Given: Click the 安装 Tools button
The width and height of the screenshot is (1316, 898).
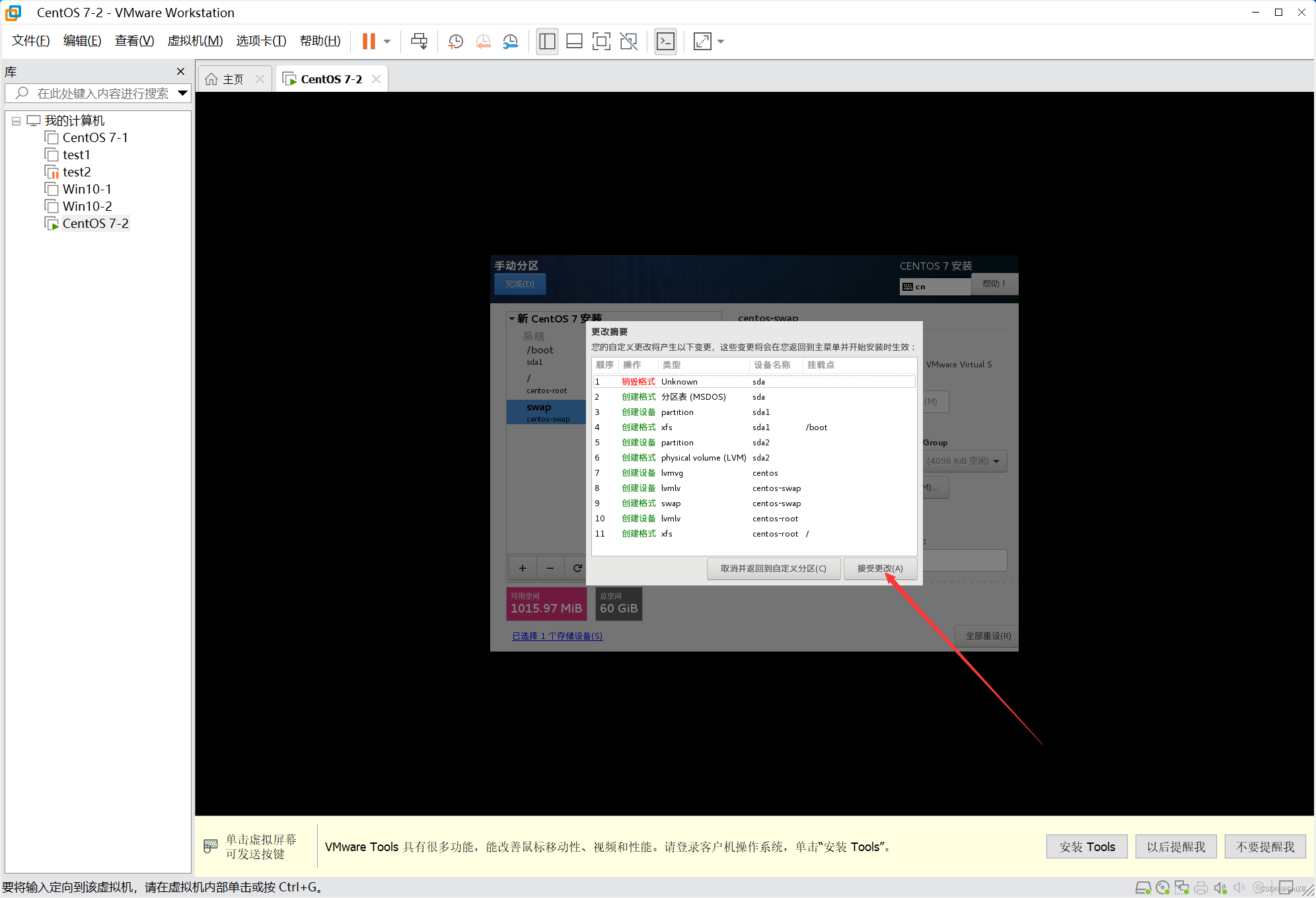Looking at the screenshot, I should point(1087,846).
